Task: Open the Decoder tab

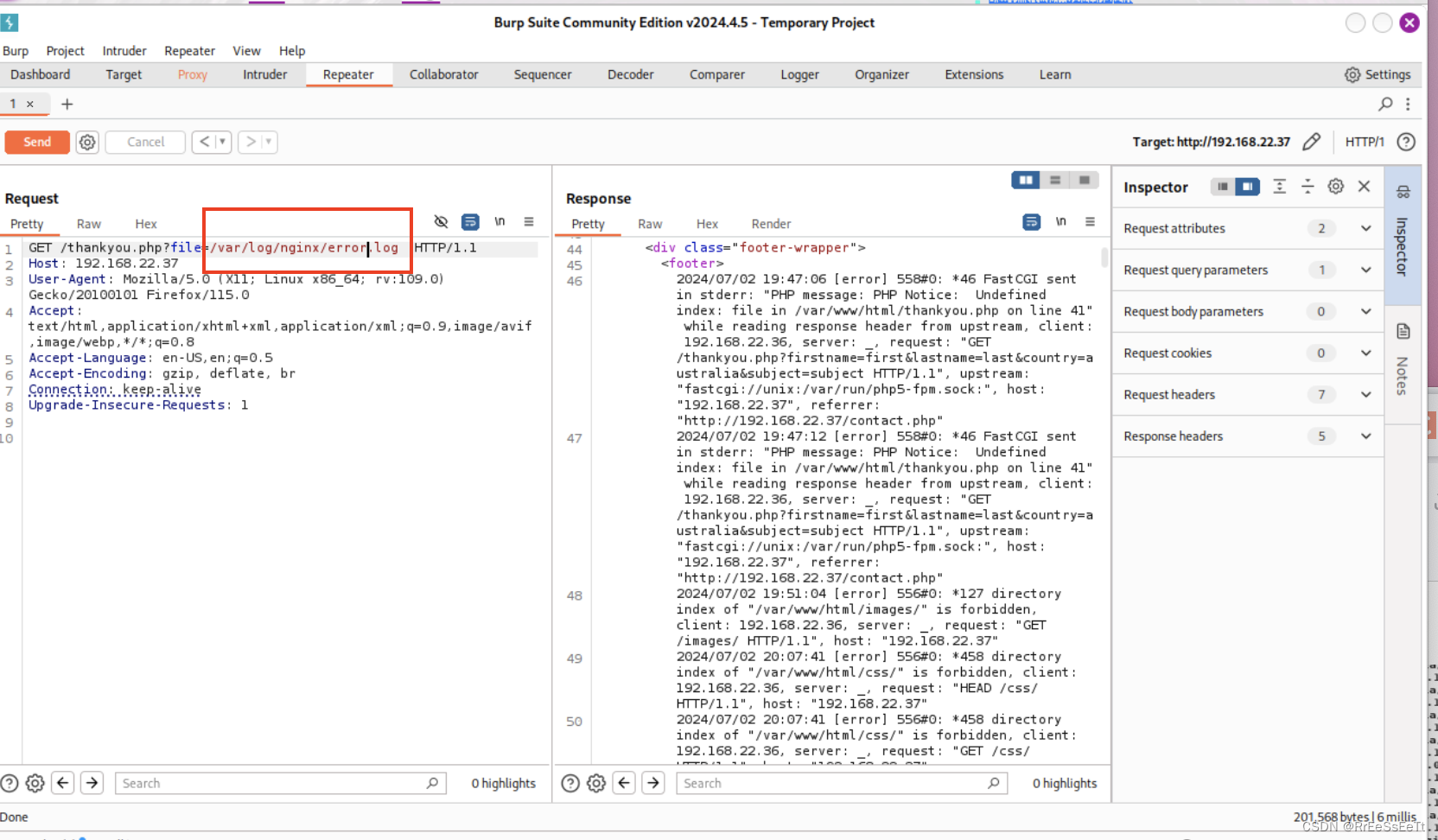Action: point(631,75)
